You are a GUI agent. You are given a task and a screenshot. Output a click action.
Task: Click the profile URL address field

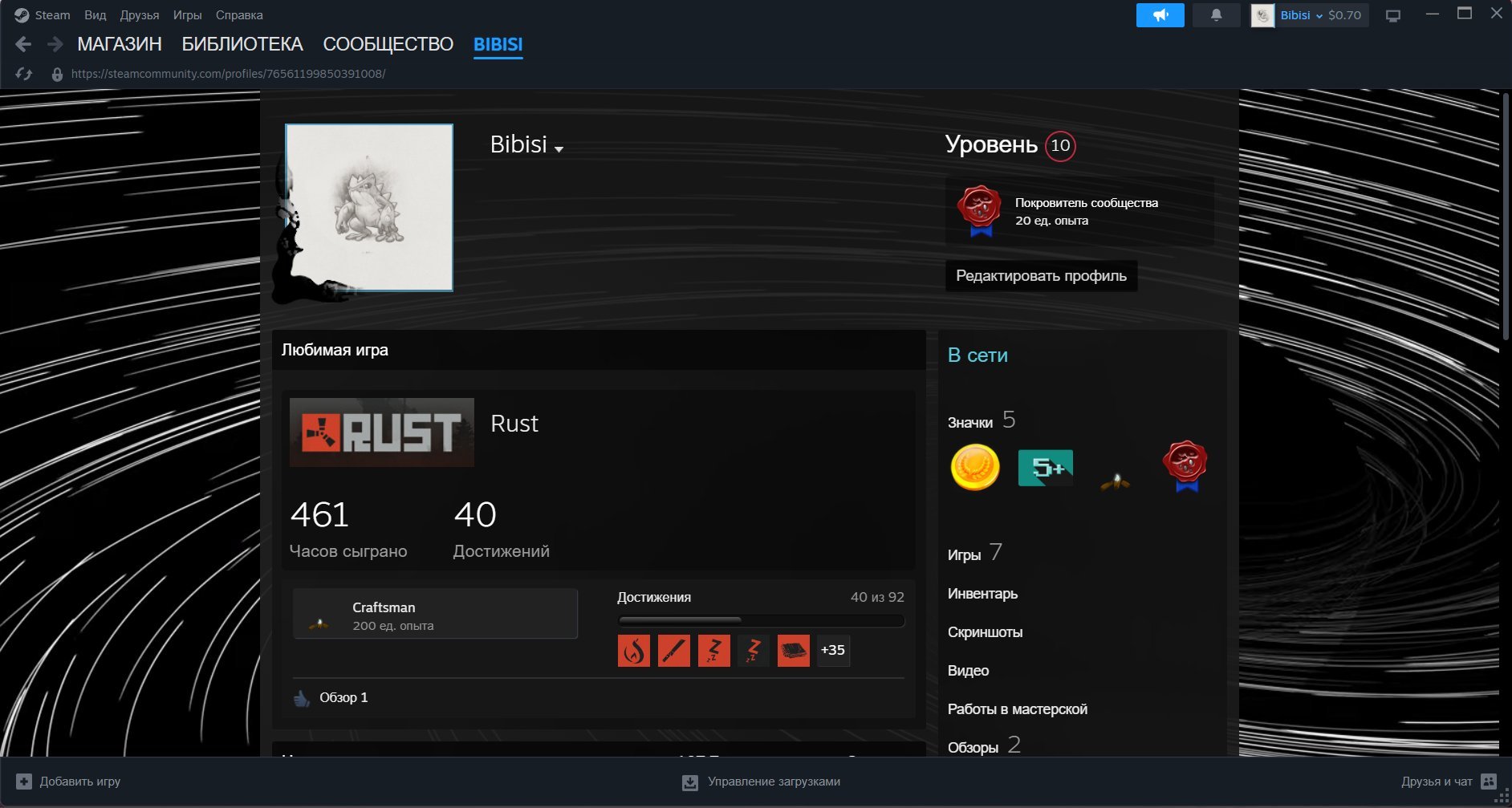[x=228, y=74]
